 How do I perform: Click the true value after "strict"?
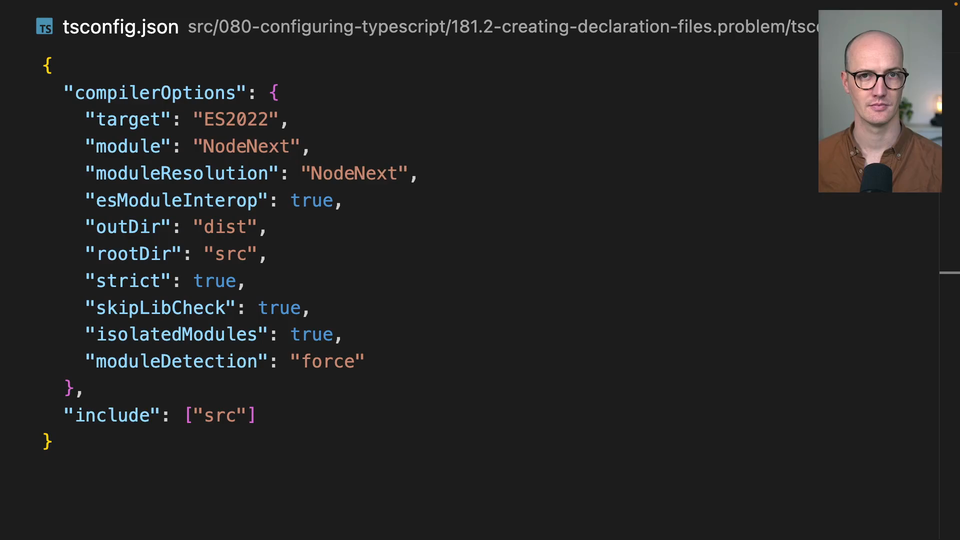(214, 281)
